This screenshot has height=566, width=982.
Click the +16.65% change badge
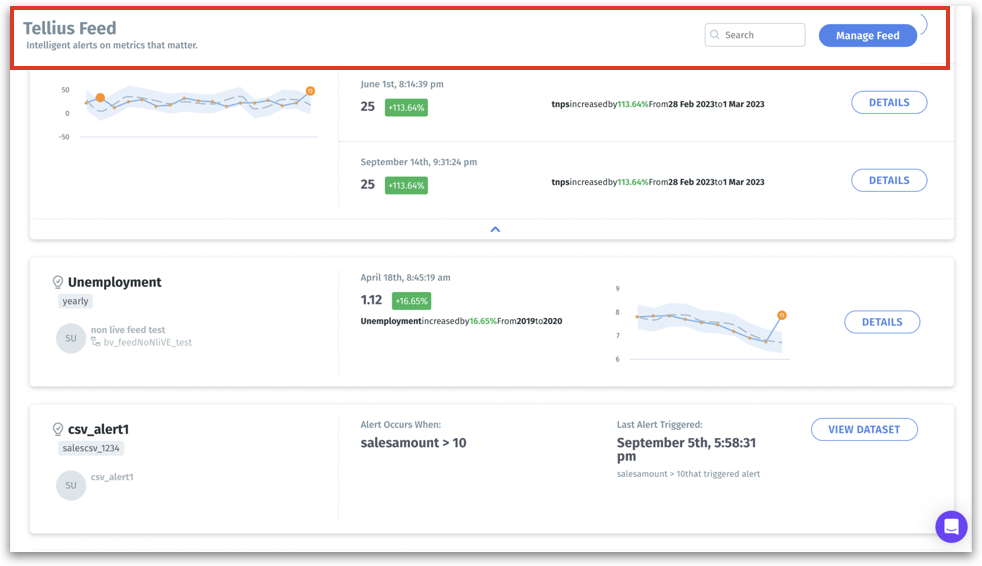[x=411, y=301]
